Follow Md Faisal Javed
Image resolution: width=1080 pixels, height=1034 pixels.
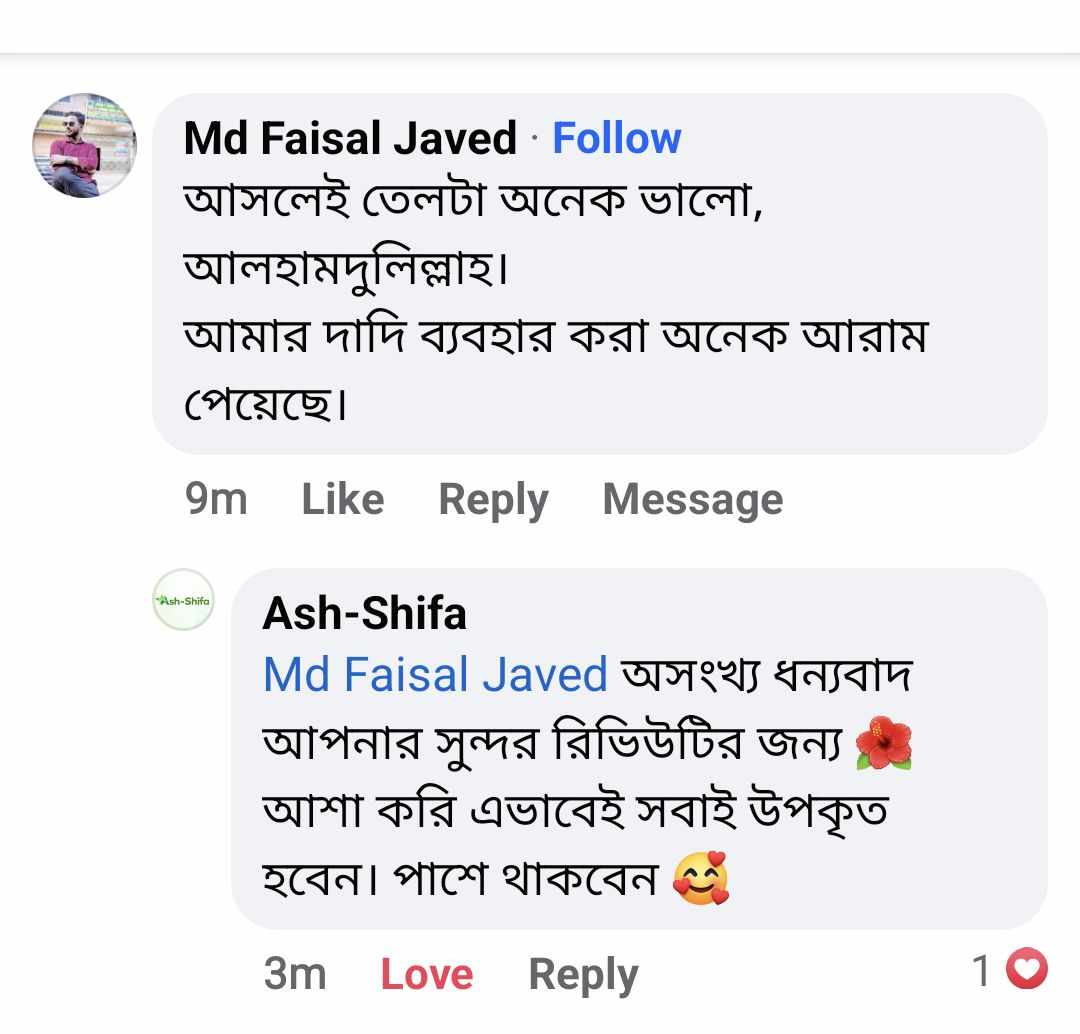click(x=616, y=138)
